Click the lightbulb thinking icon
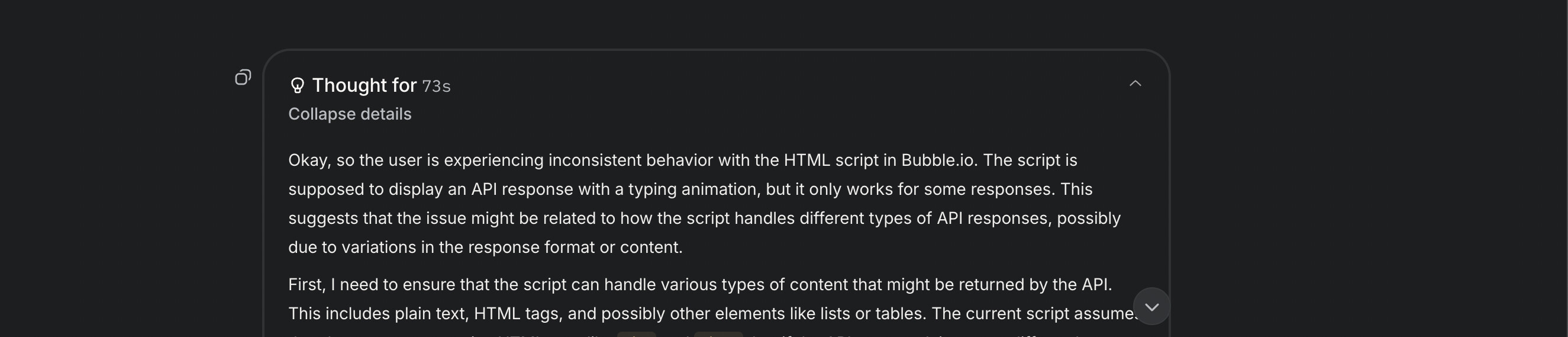 (297, 85)
